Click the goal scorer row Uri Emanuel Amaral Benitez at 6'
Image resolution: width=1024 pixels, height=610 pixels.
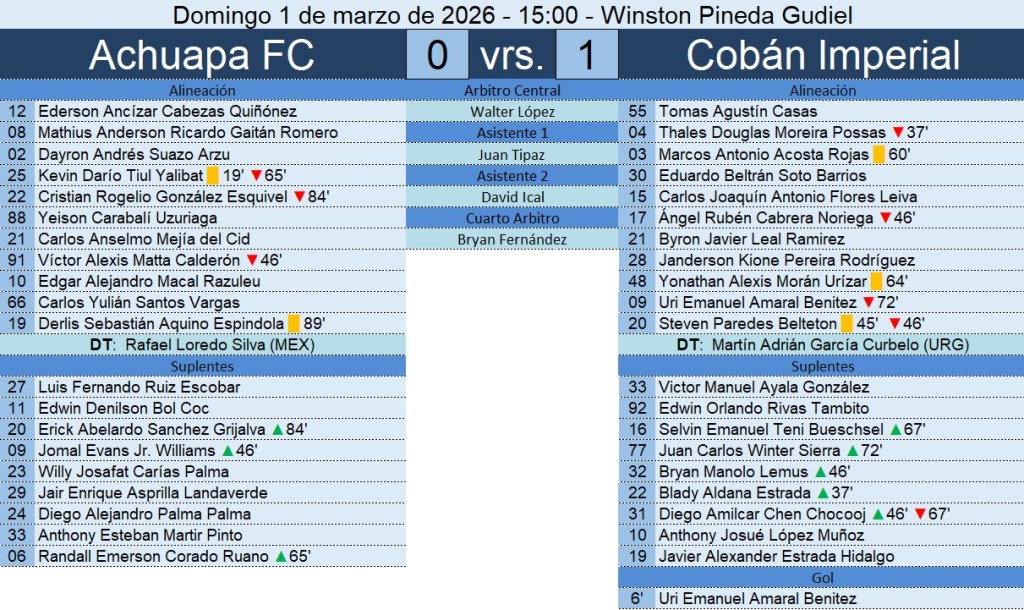757,599
